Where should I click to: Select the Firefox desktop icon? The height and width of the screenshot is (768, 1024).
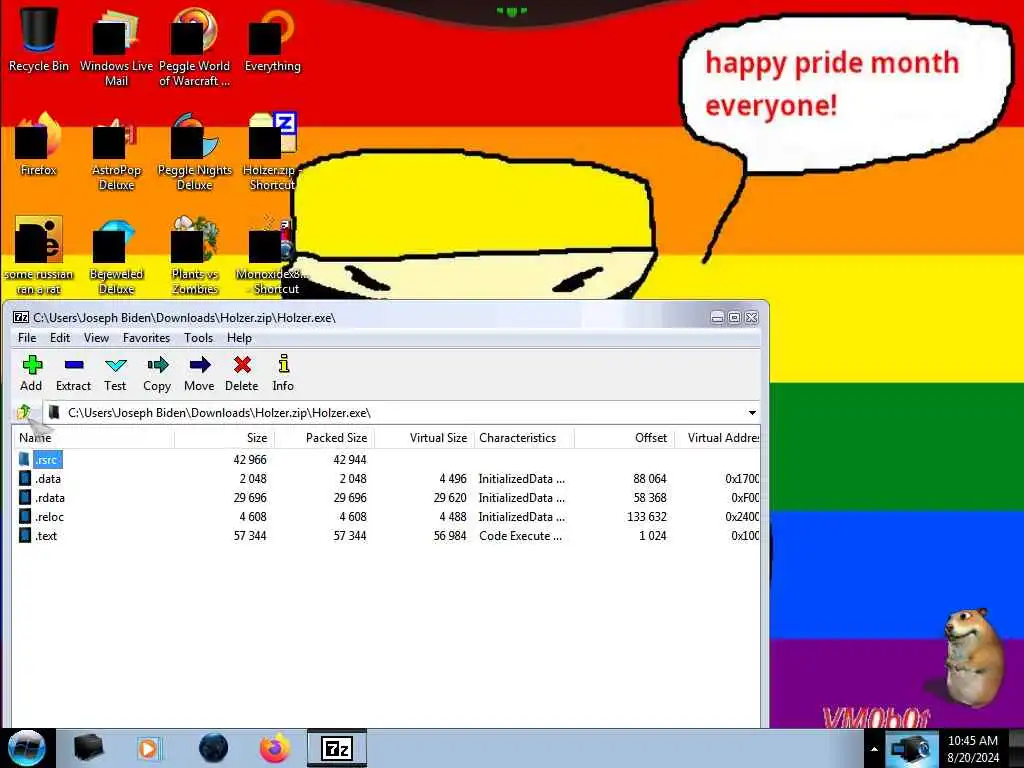tap(39, 144)
